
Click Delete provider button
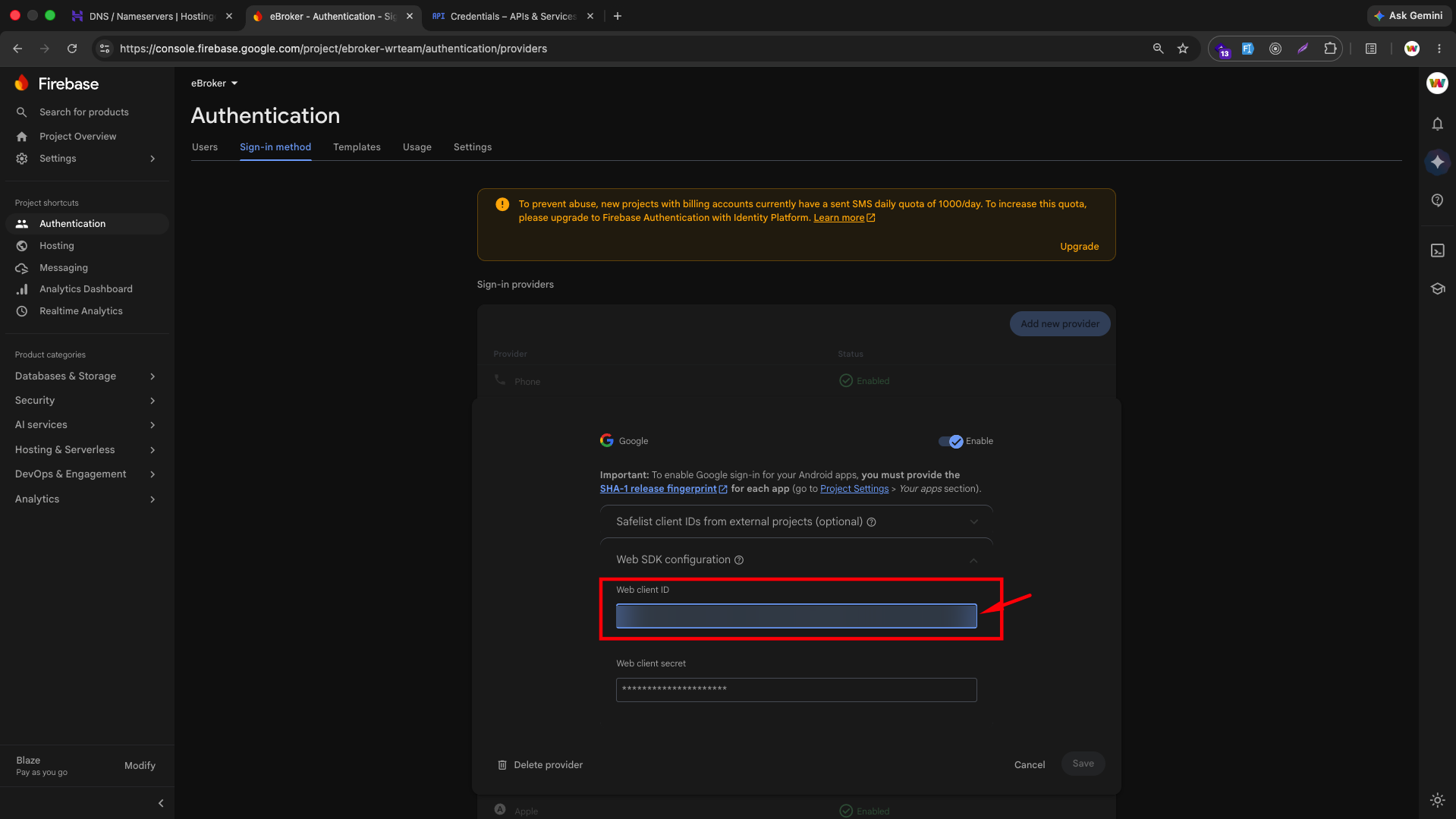click(540, 765)
